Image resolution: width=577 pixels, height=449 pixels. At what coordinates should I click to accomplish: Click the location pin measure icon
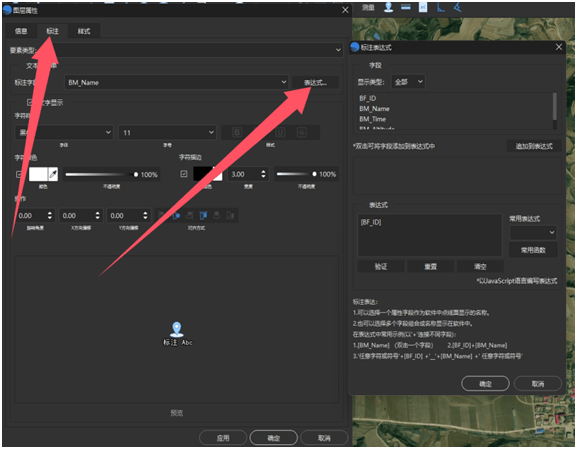[389, 7]
